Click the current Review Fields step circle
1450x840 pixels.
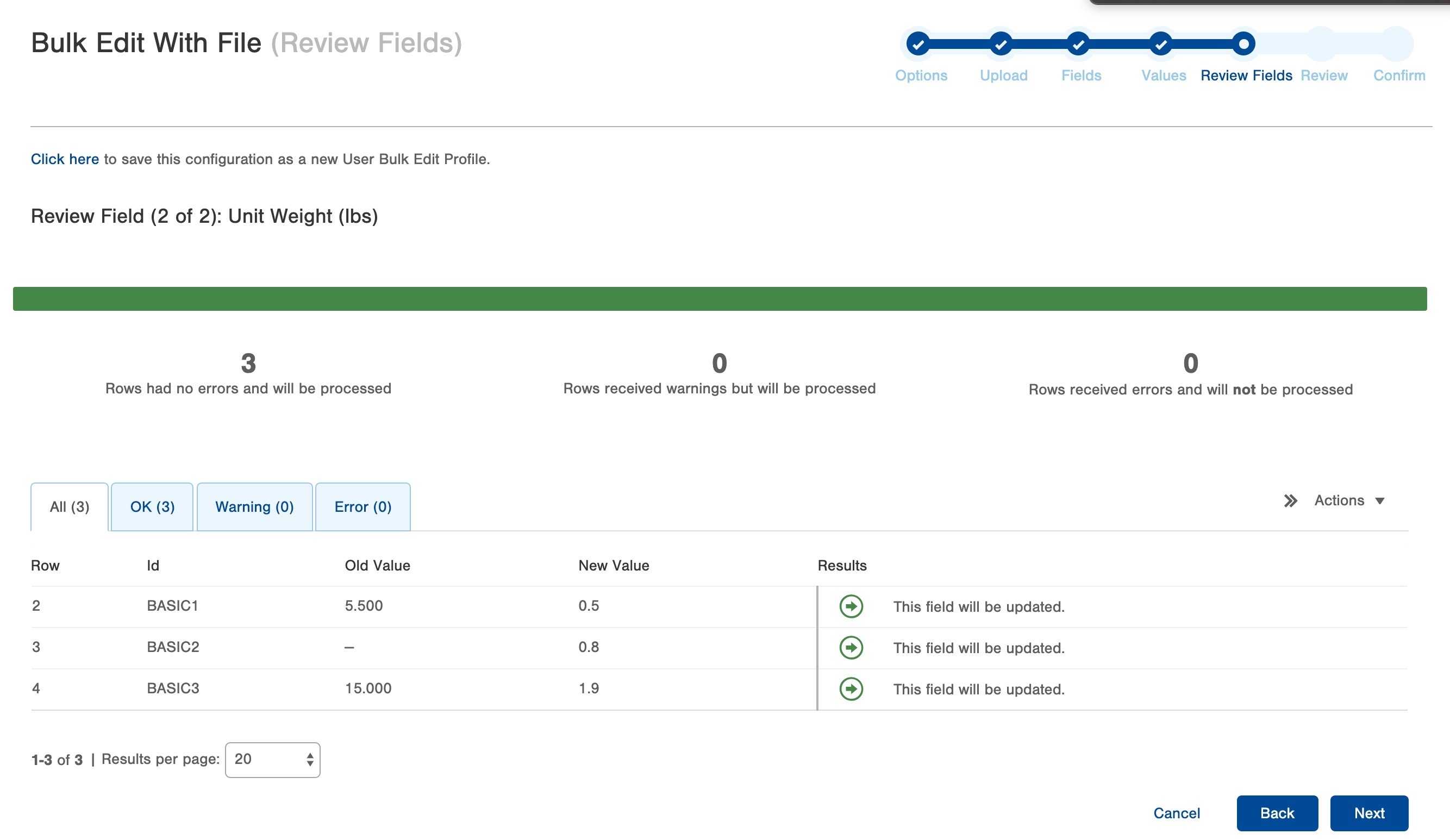click(x=1243, y=43)
